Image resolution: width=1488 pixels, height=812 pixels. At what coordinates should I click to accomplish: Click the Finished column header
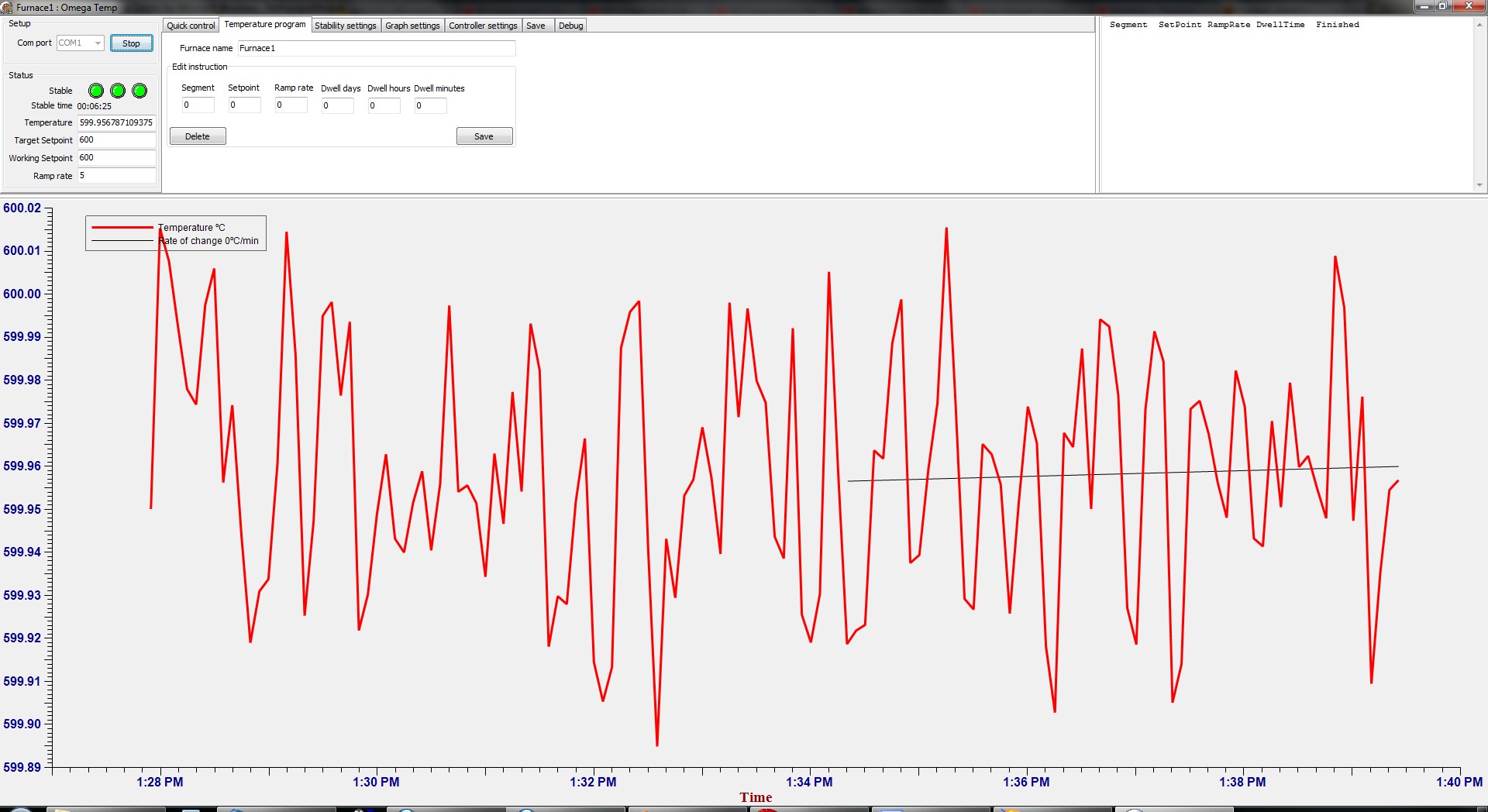[x=1338, y=25]
